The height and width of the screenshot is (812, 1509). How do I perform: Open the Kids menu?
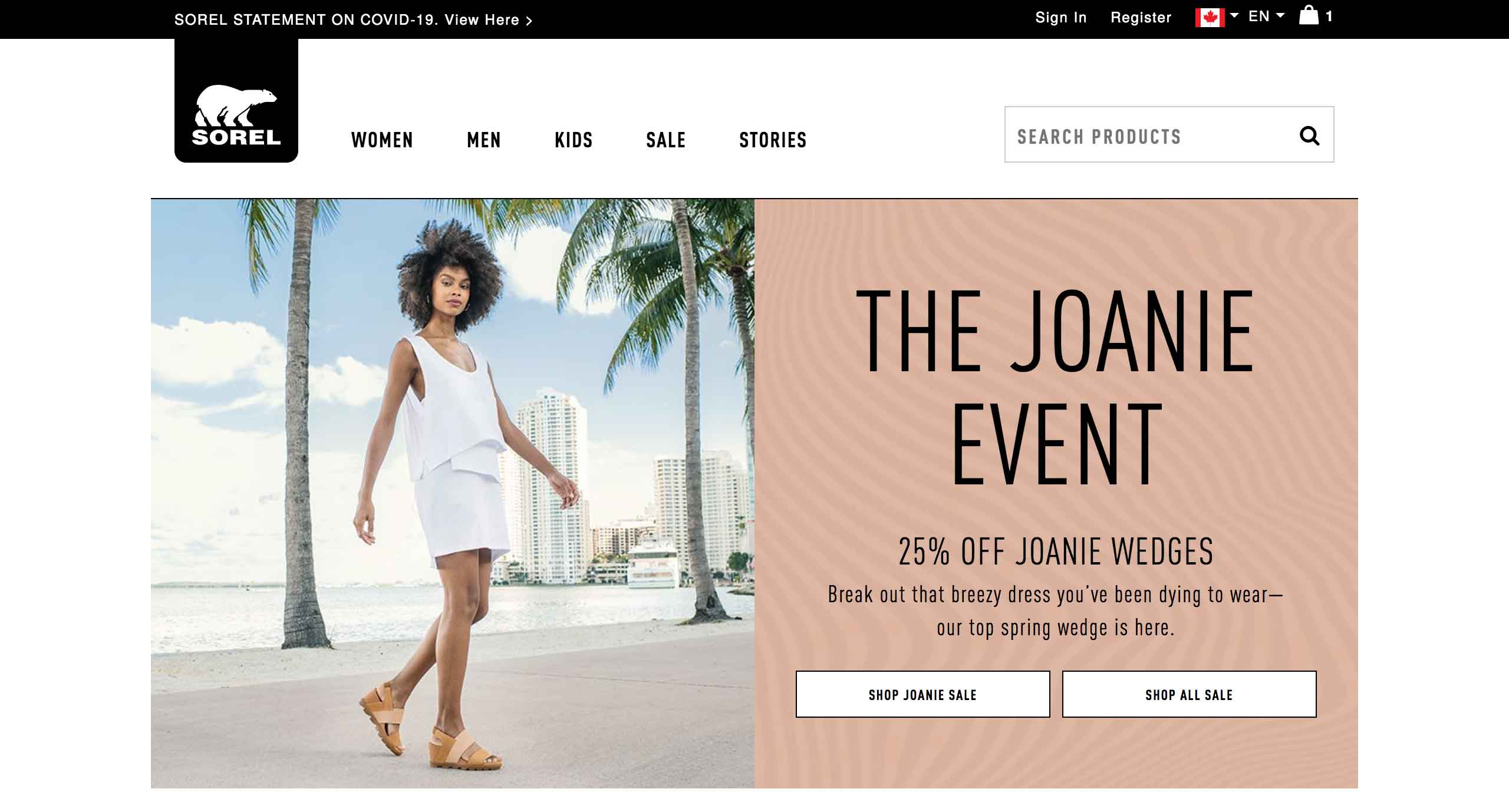574,140
